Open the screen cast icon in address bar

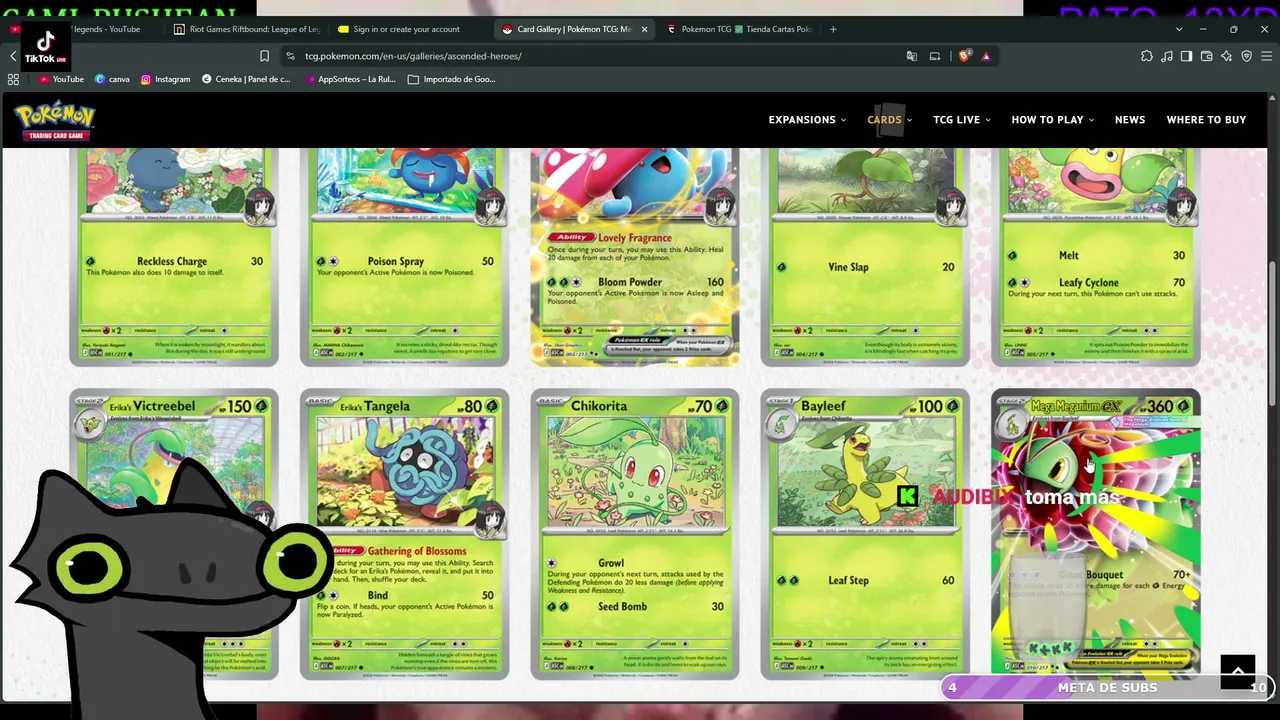point(935,56)
